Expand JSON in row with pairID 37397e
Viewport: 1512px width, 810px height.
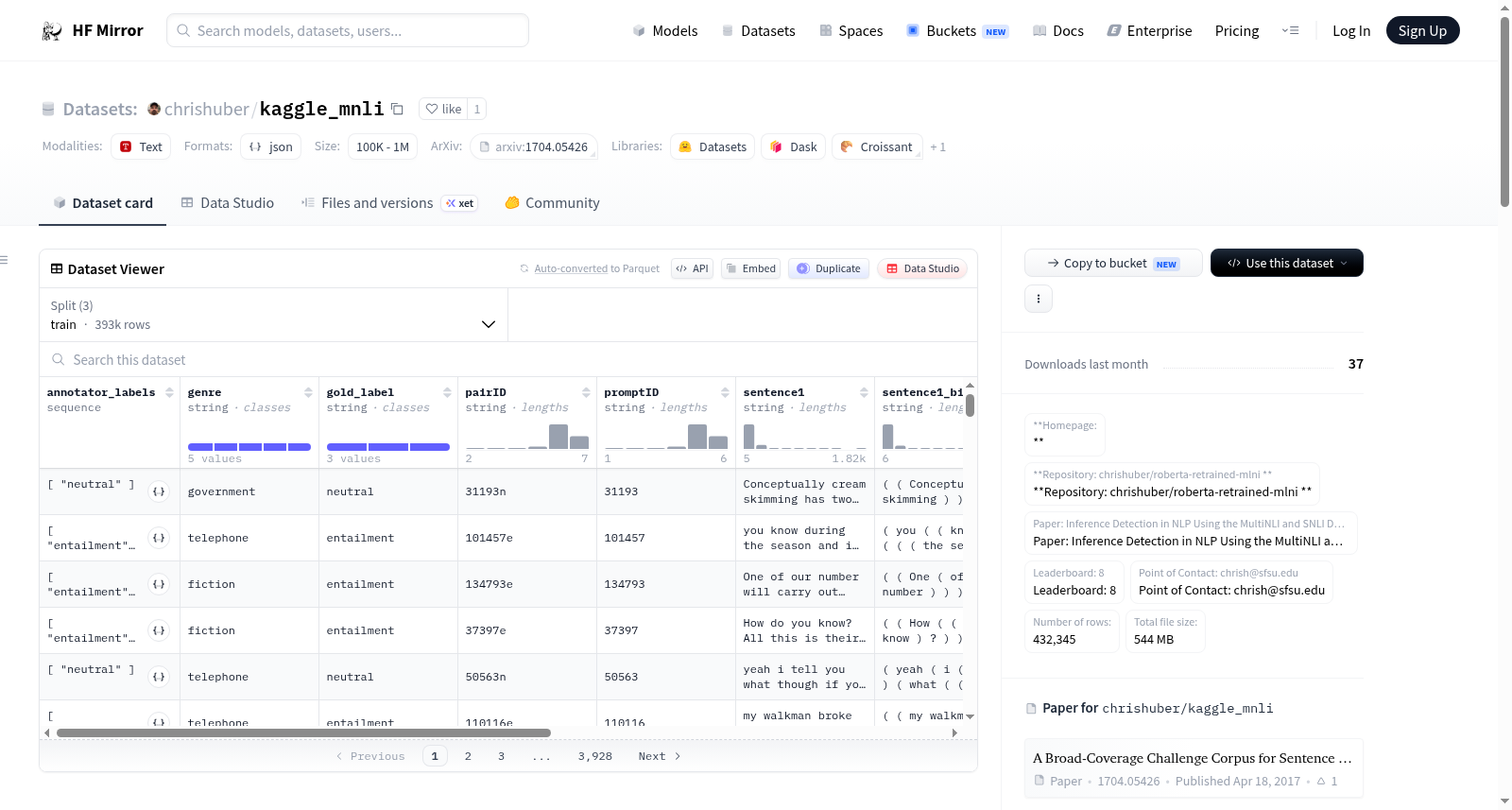click(x=159, y=630)
